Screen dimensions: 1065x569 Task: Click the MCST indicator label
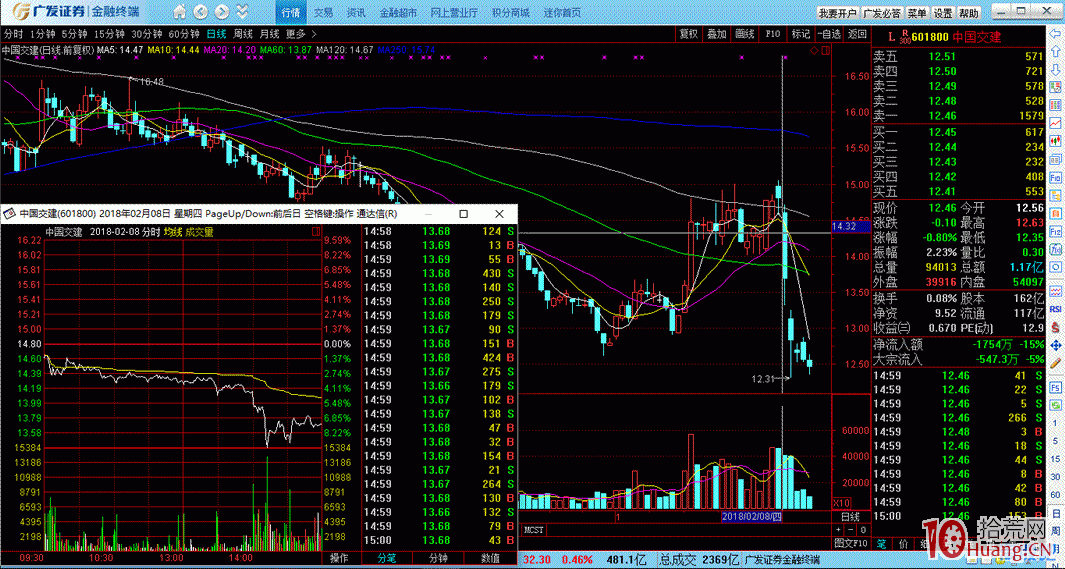pyautogui.click(x=533, y=529)
